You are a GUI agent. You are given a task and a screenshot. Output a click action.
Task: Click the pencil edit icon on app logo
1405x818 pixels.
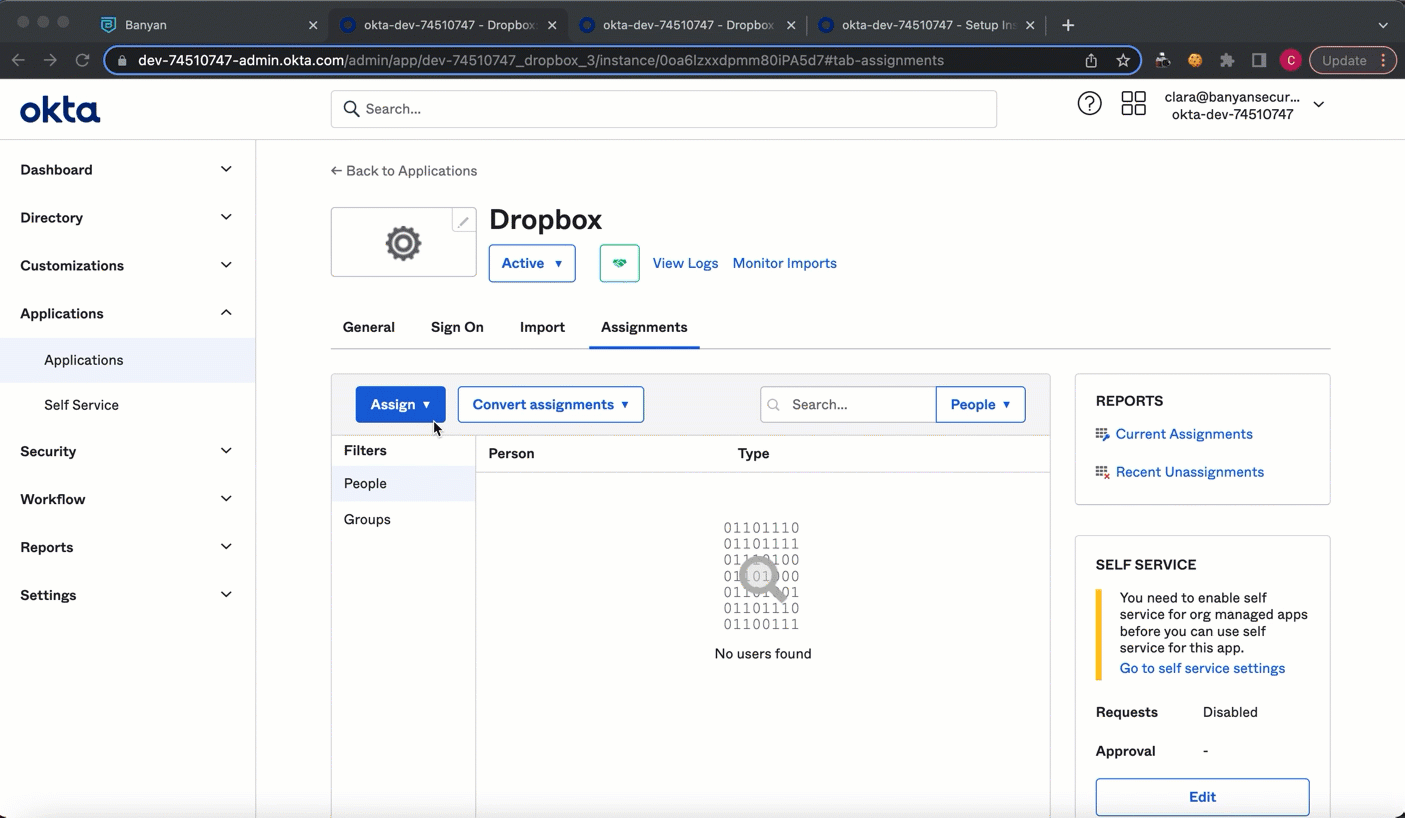click(463, 222)
